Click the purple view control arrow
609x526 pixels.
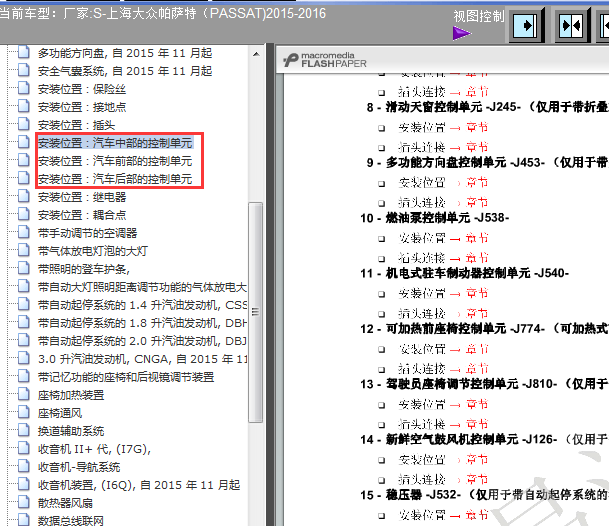point(461,33)
